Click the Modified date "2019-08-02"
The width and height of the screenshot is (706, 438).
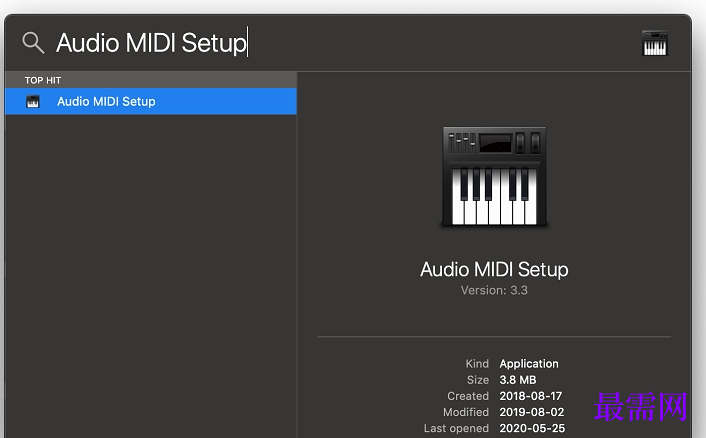coord(531,412)
